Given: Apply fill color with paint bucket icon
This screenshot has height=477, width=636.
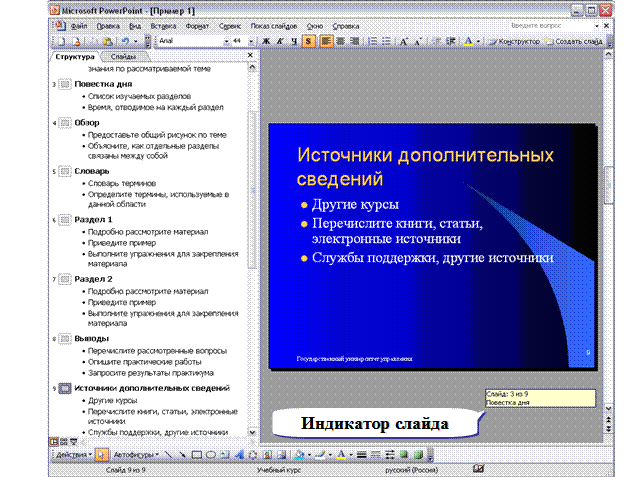Looking at the screenshot, I should point(299,455).
